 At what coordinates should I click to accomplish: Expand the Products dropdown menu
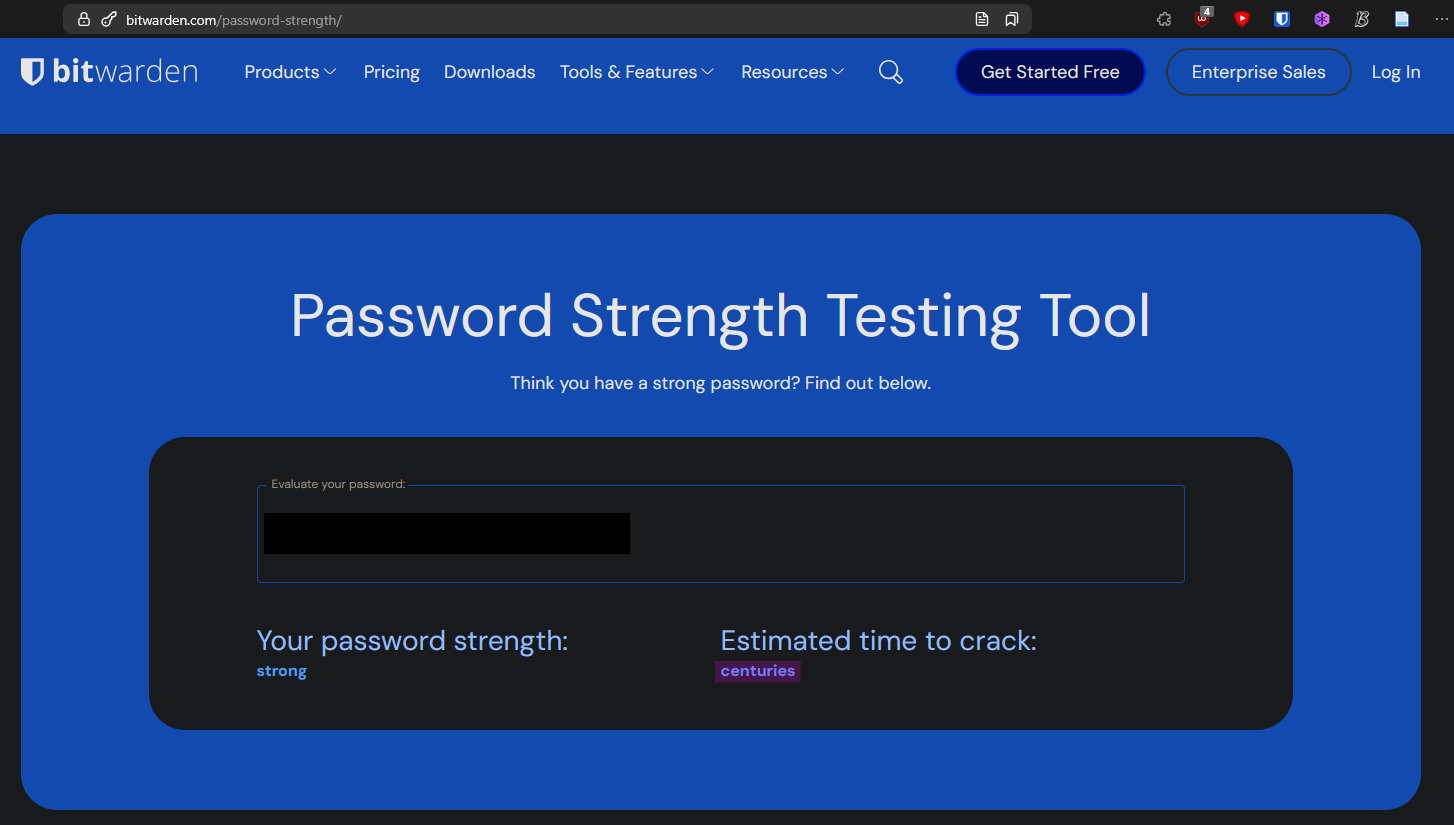coord(290,72)
